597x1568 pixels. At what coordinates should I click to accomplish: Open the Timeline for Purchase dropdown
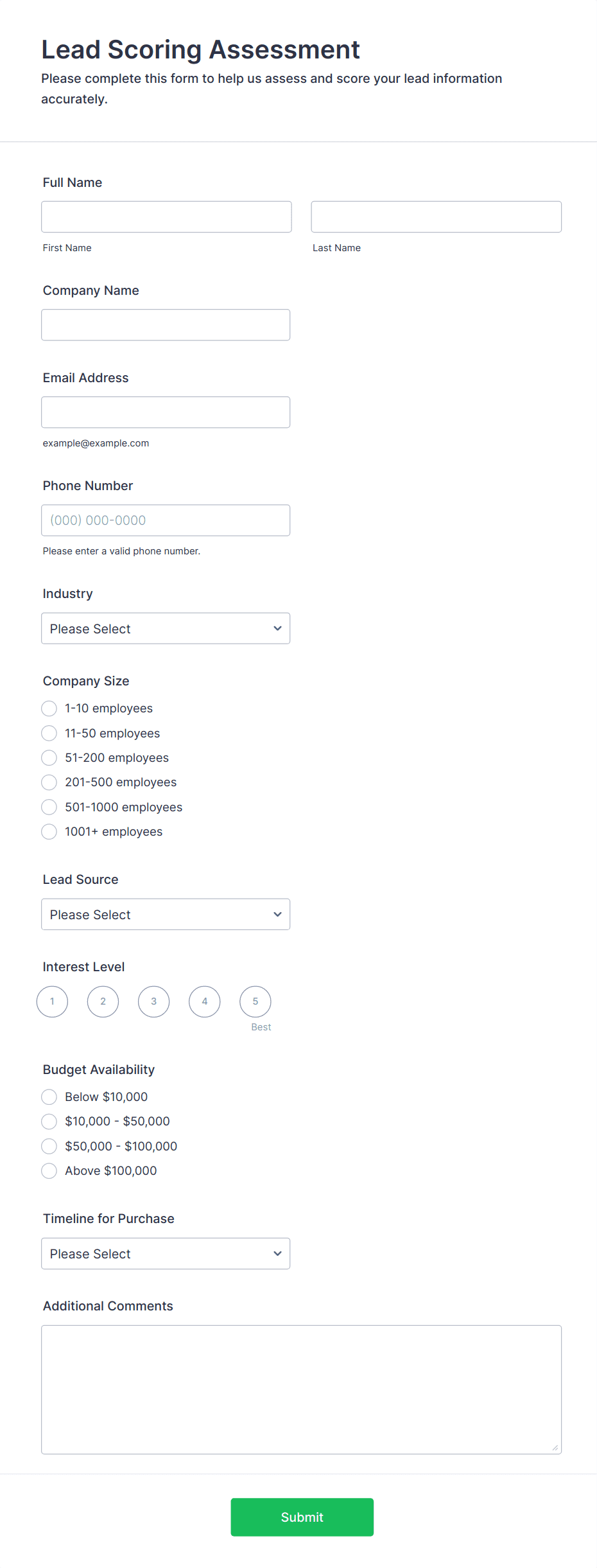click(x=166, y=1253)
